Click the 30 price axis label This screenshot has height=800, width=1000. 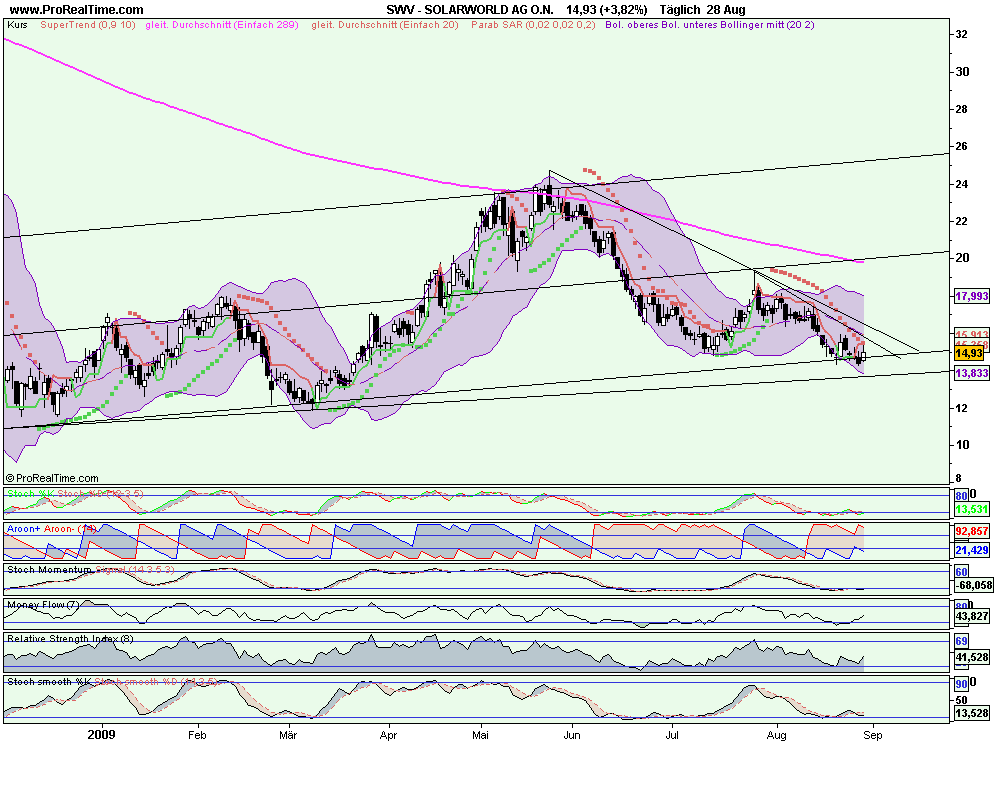click(x=962, y=72)
